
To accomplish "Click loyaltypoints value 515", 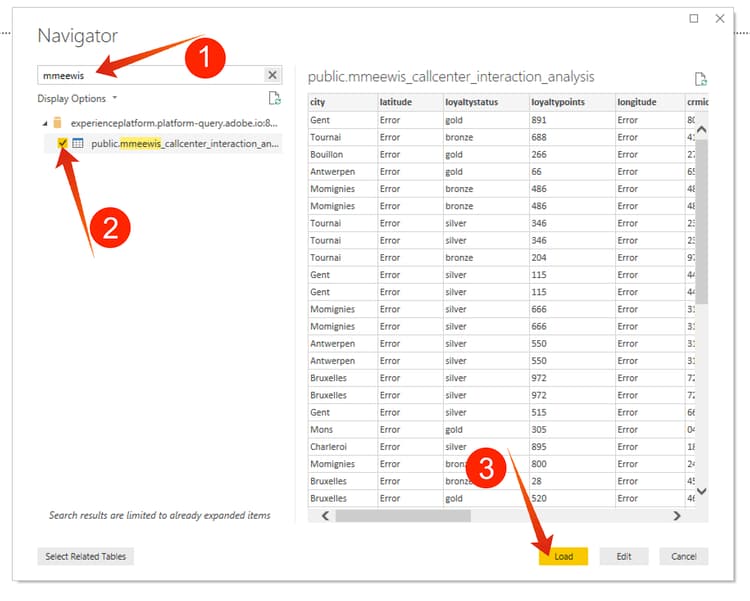I will coord(572,412).
